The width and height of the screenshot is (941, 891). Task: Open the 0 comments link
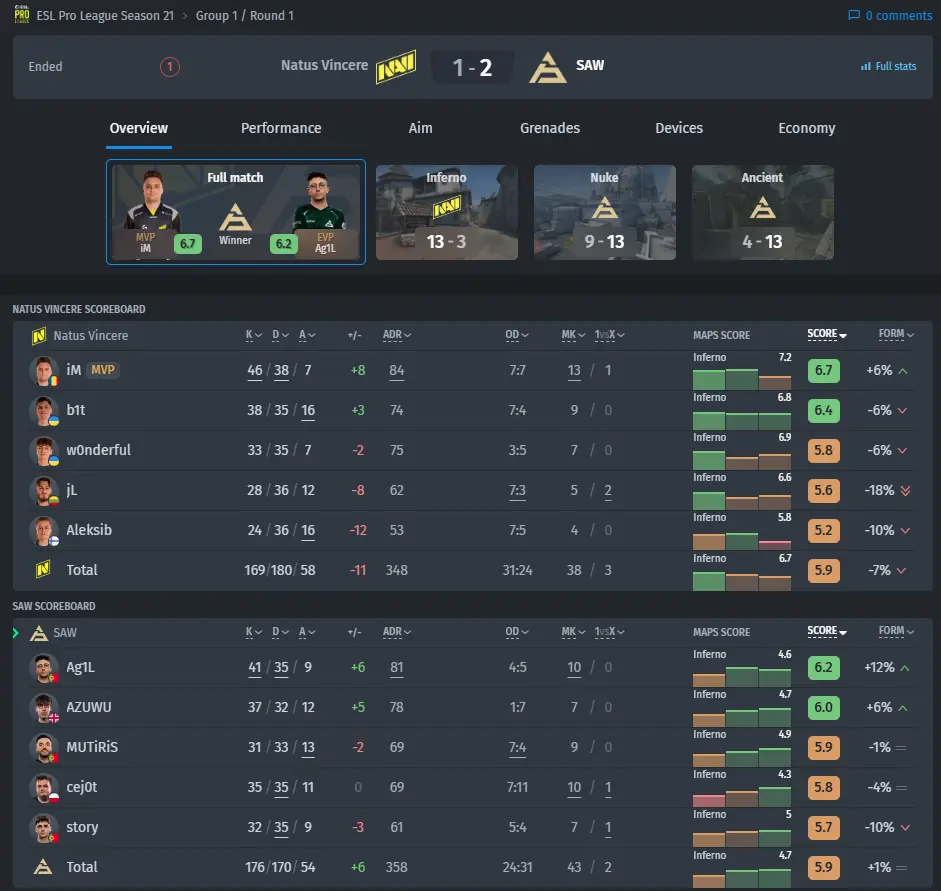tap(890, 16)
